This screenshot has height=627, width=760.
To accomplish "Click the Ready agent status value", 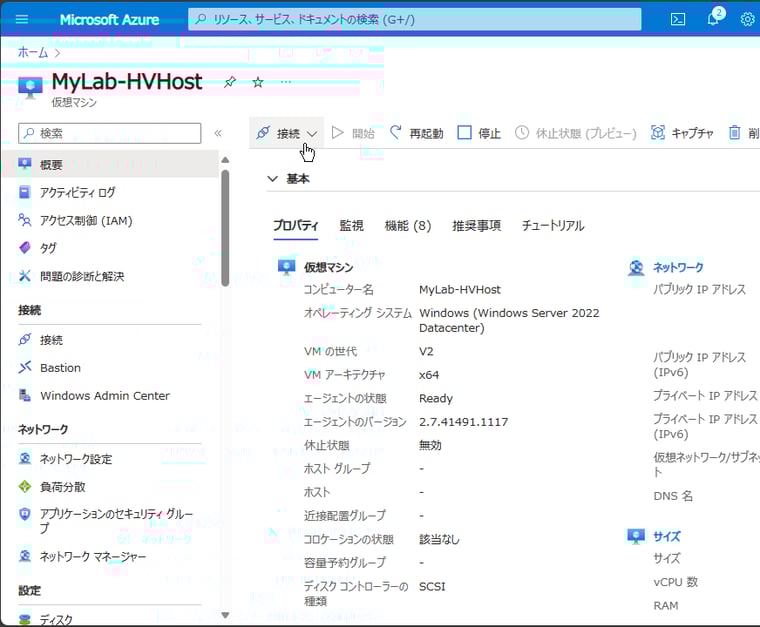I will (x=436, y=398).
